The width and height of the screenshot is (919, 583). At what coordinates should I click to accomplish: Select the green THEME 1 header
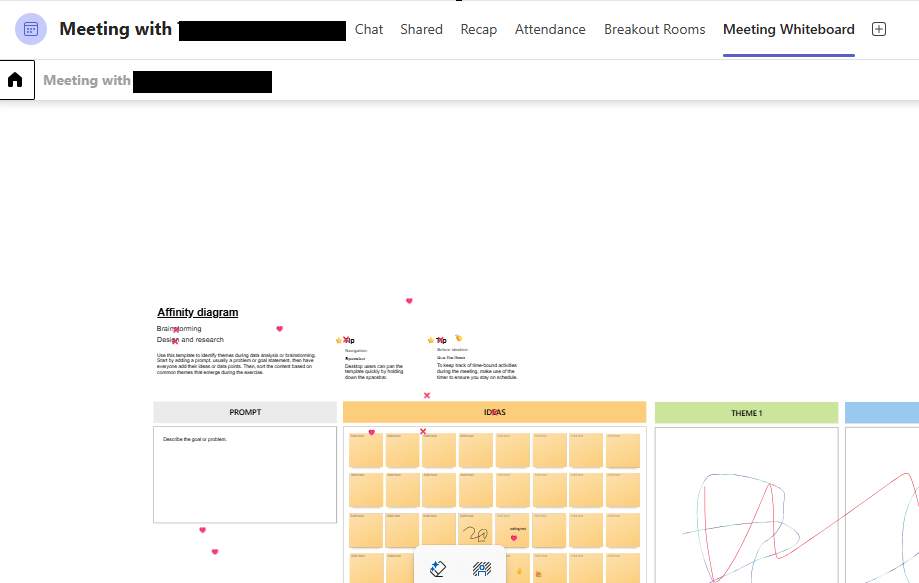pos(746,413)
